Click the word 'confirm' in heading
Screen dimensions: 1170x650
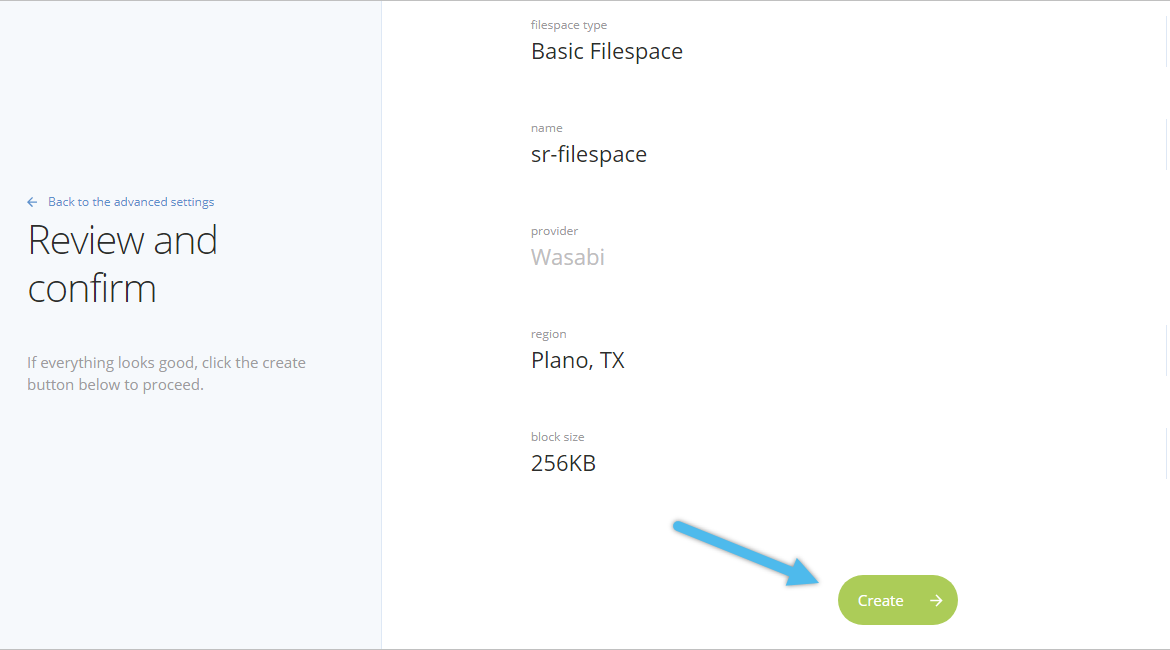tap(92, 289)
